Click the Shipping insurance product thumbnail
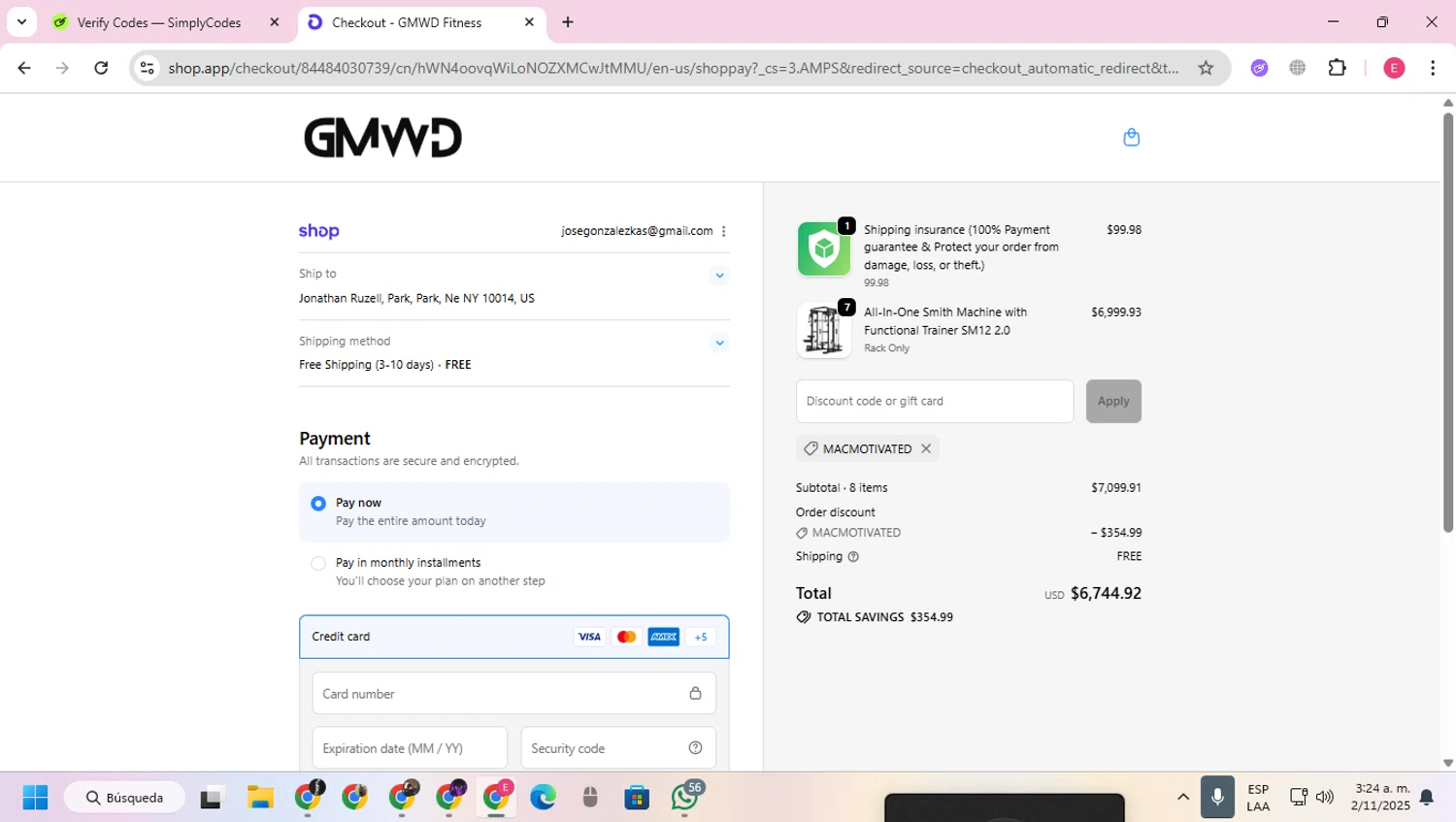 pyautogui.click(x=824, y=249)
